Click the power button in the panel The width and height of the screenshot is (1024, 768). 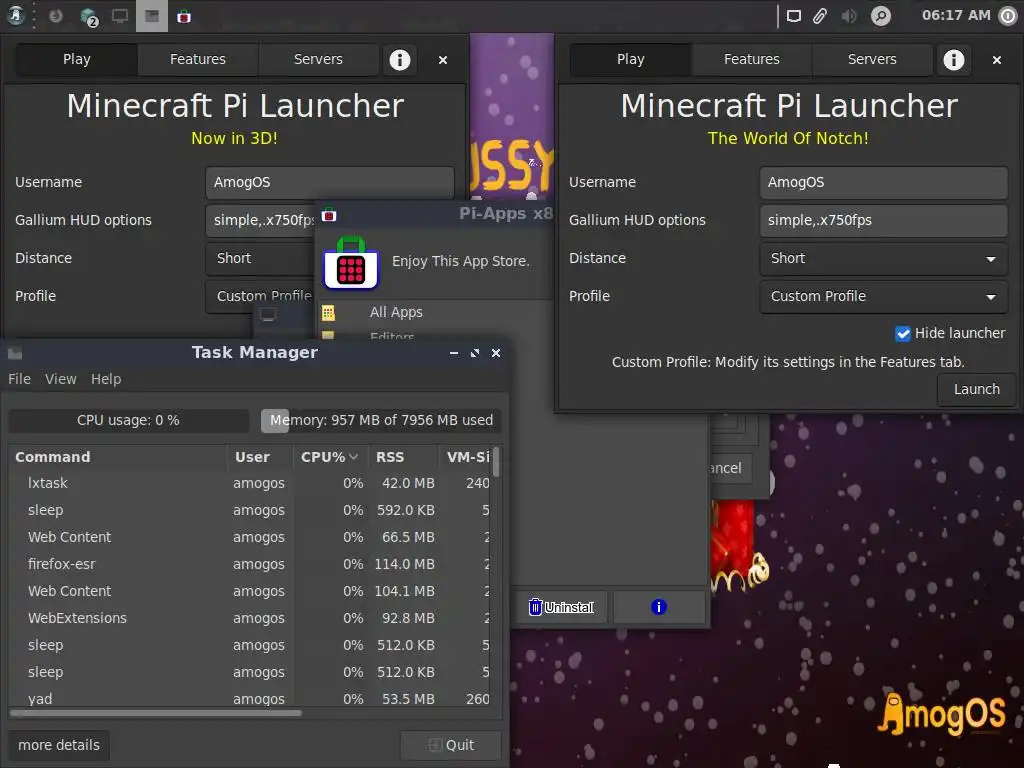pyautogui.click(x=1008, y=16)
